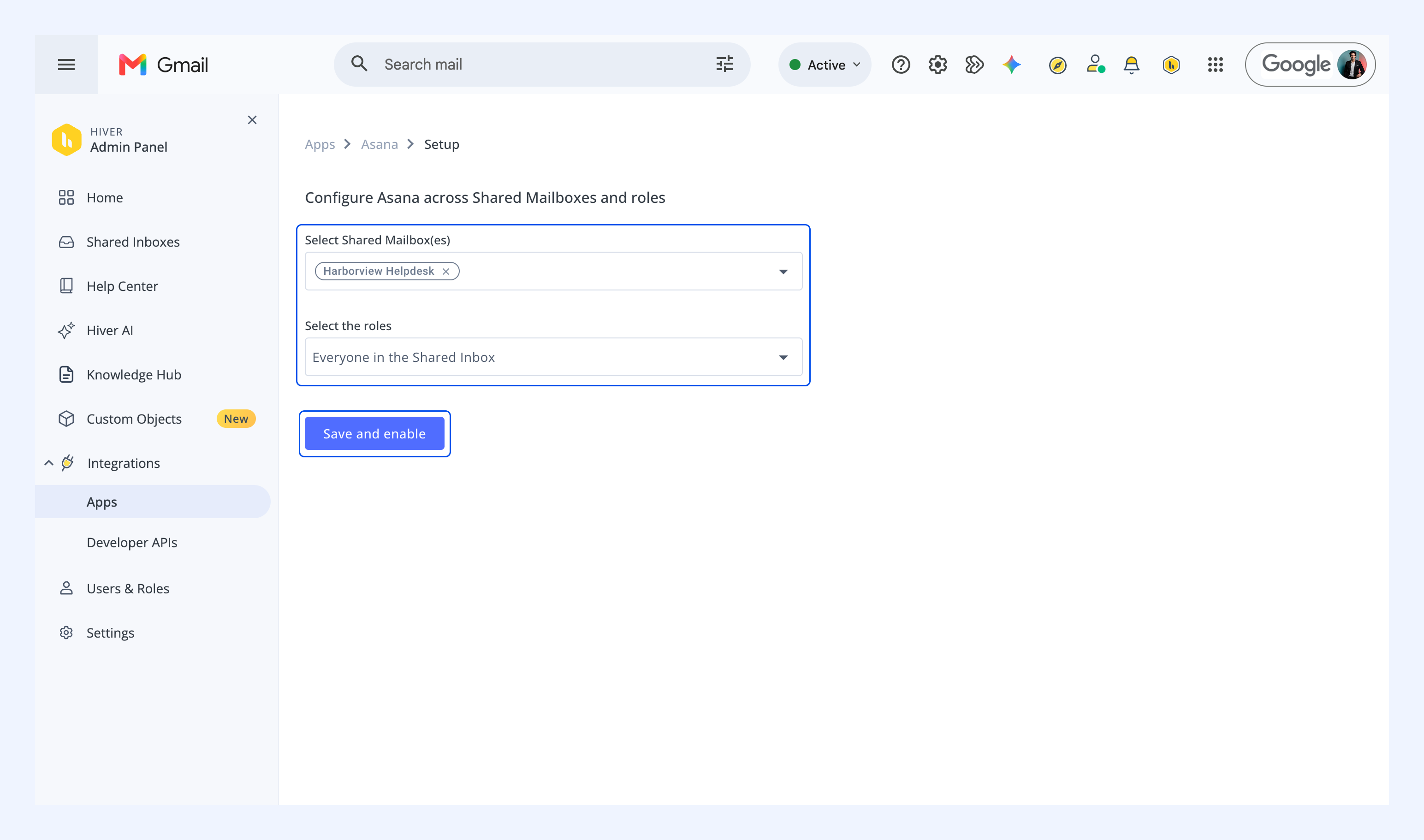The height and width of the screenshot is (840, 1424).
Task: Click the Save and enable button
Action: (374, 433)
